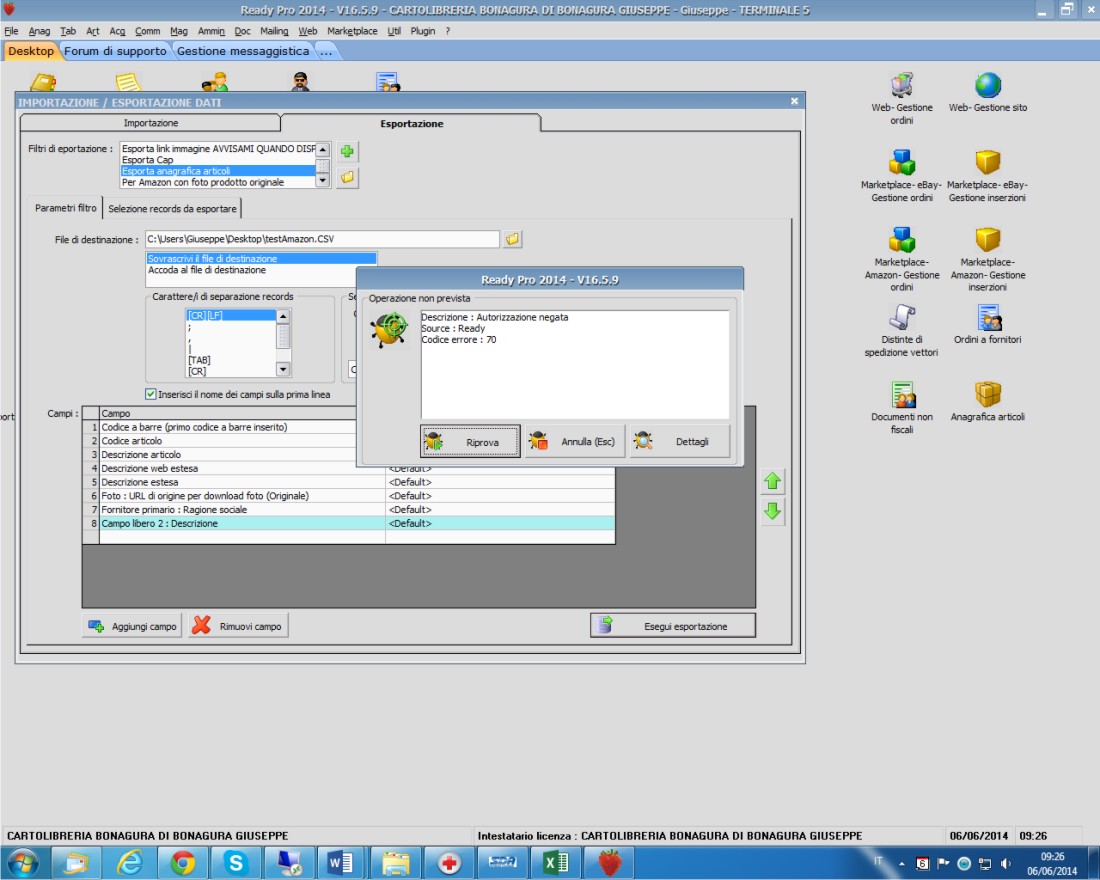Click Aggiungi campo button
This screenshot has height=880, width=1100.
(132, 626)
